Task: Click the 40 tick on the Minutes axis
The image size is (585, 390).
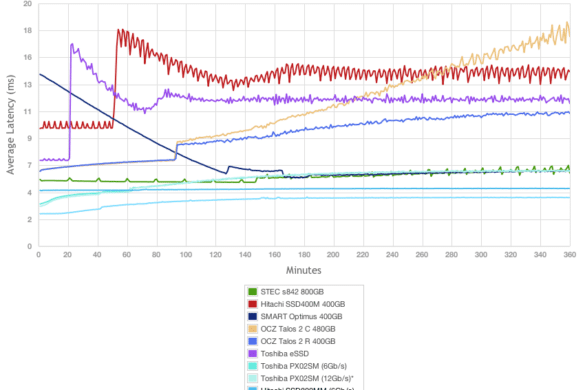Action: point(97,255)
